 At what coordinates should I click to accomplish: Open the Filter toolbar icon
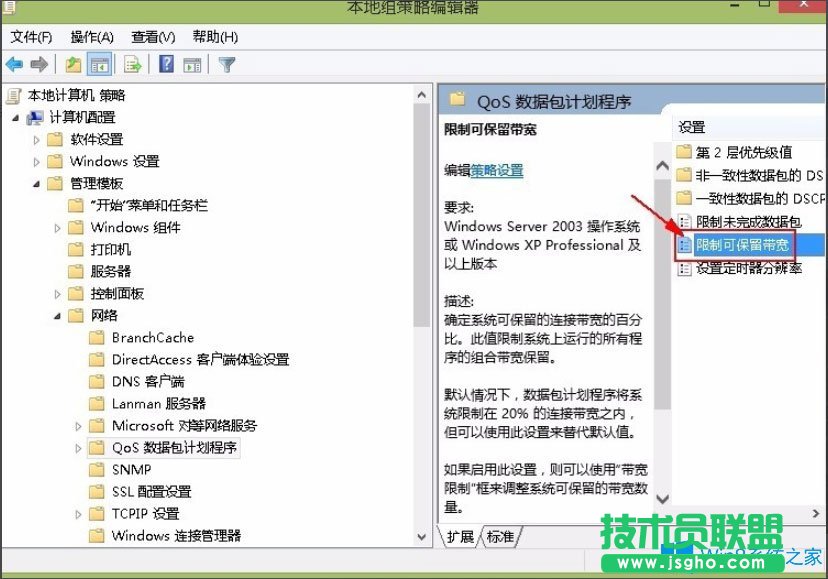[226, 64]
